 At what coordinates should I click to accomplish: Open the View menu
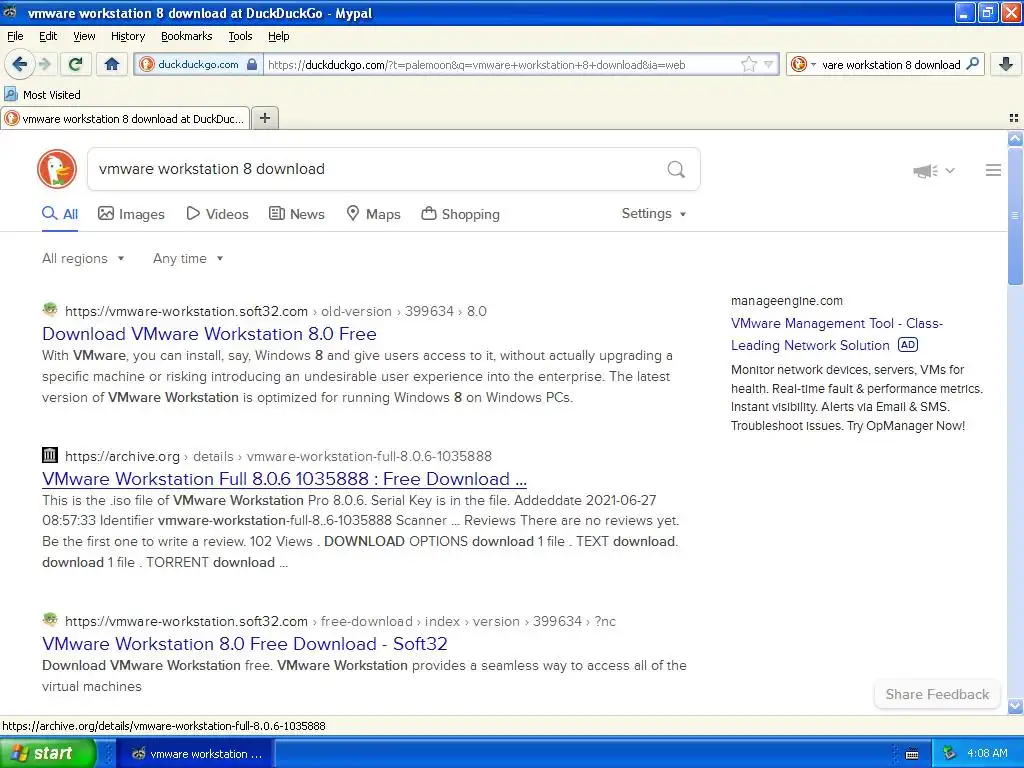click(84, 36)
